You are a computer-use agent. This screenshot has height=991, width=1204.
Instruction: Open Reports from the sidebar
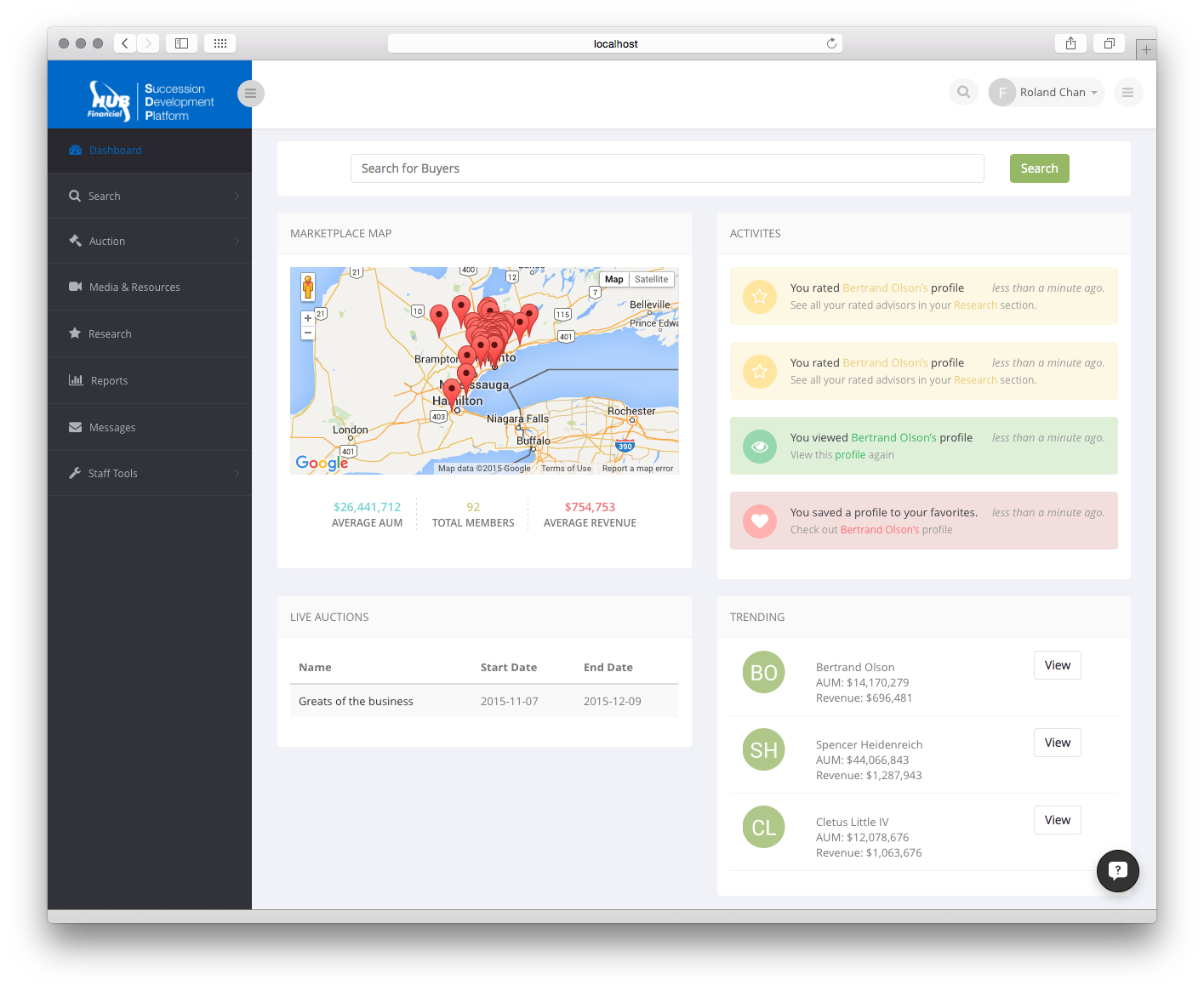pyautogui.click(x=109, y=381)
